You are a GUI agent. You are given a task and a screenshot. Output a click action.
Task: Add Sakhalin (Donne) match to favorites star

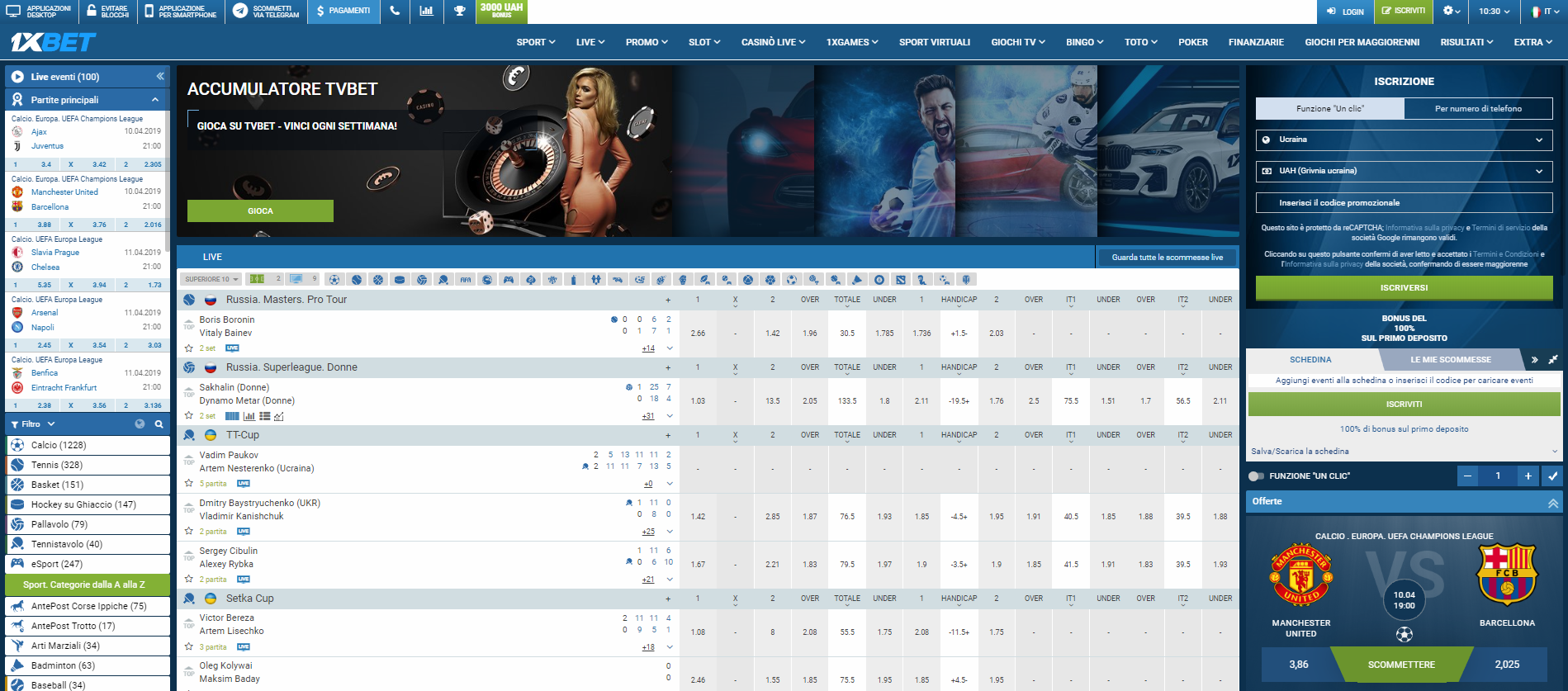coord(189,416)
